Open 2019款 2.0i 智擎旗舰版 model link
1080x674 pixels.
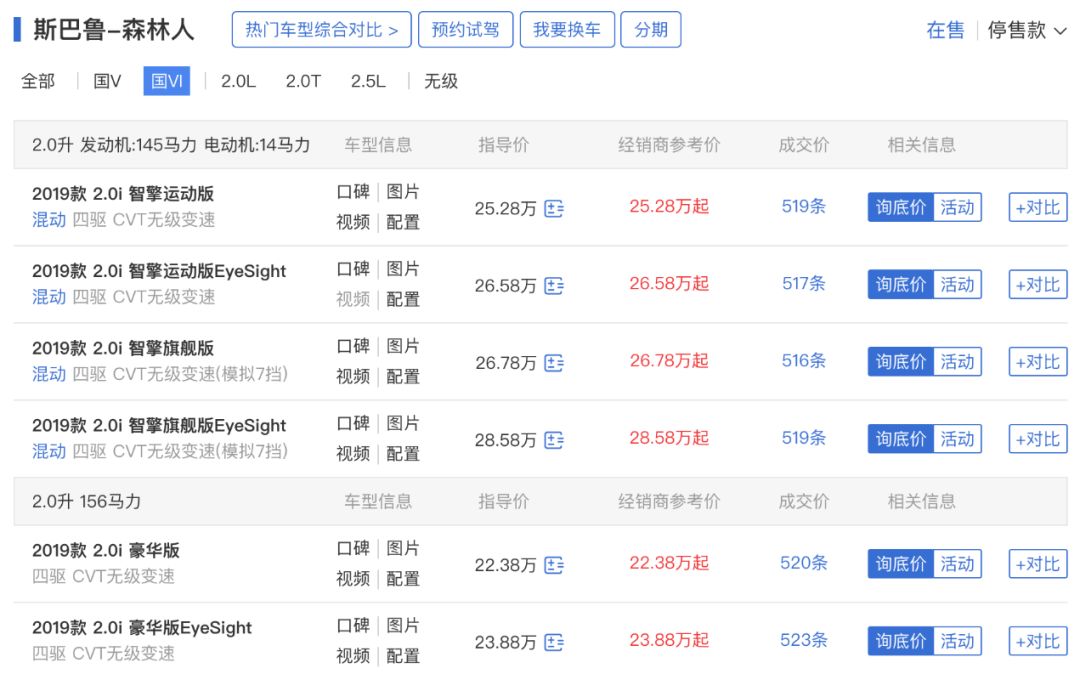point(123,348)
